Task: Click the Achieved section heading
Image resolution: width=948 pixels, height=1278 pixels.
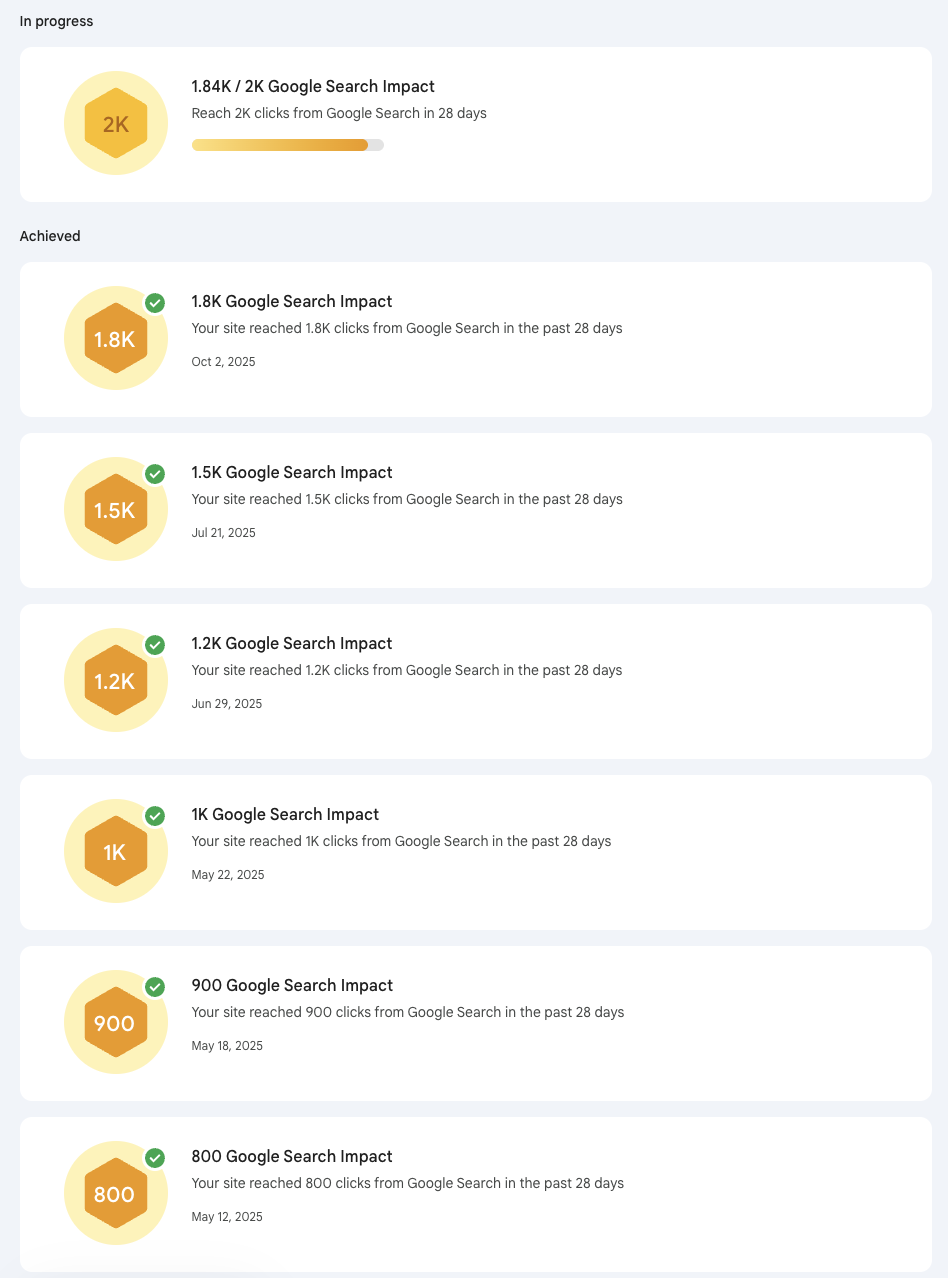Action: click(x=50, y=236)
